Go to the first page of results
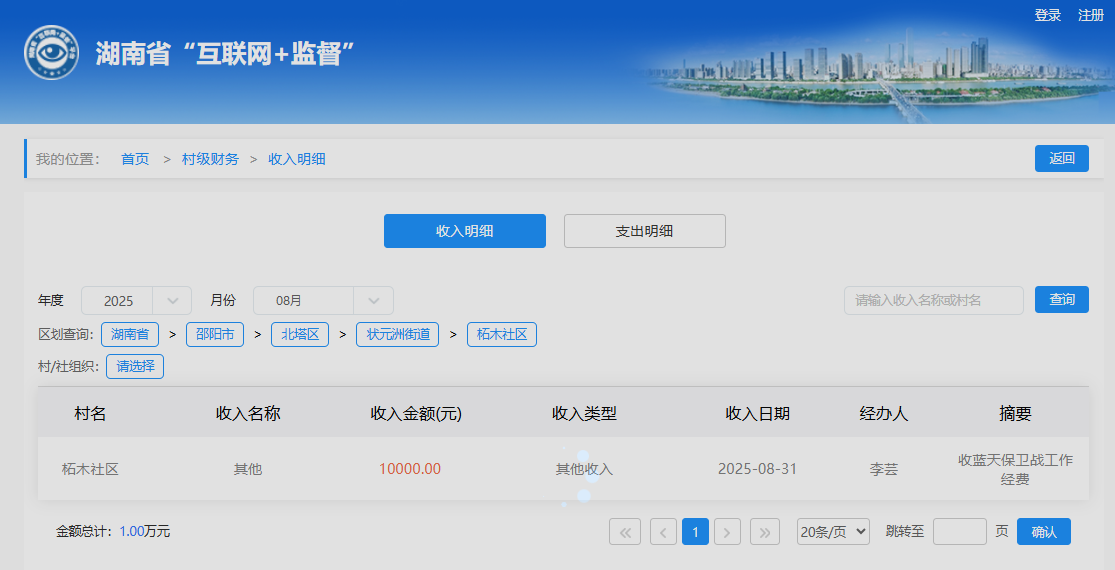1115x570 pixels. pos(625,532)
